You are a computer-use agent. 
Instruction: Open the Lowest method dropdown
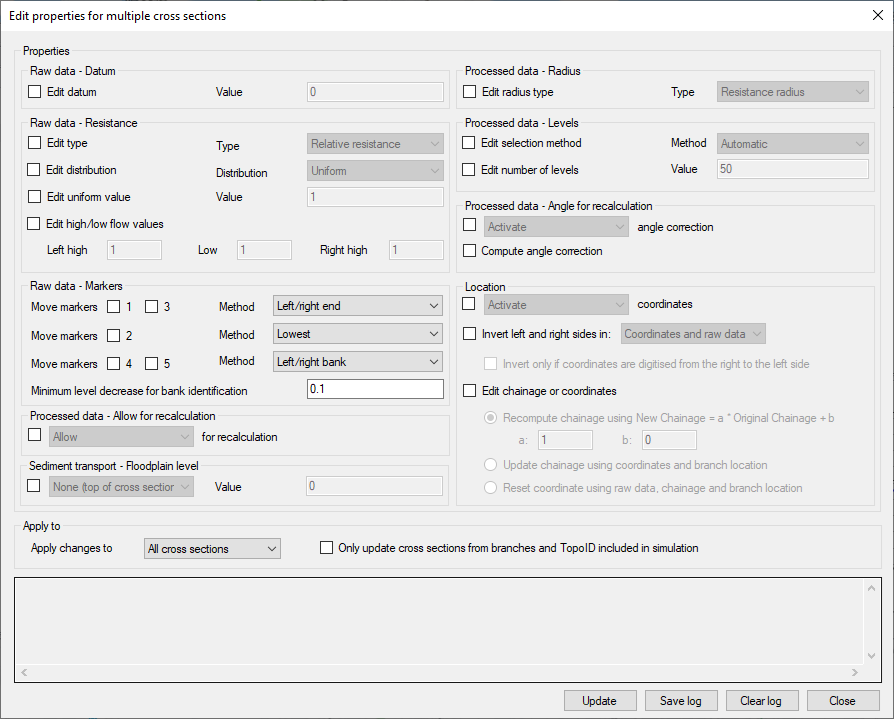pyautogui.click(x=358, y=334)
